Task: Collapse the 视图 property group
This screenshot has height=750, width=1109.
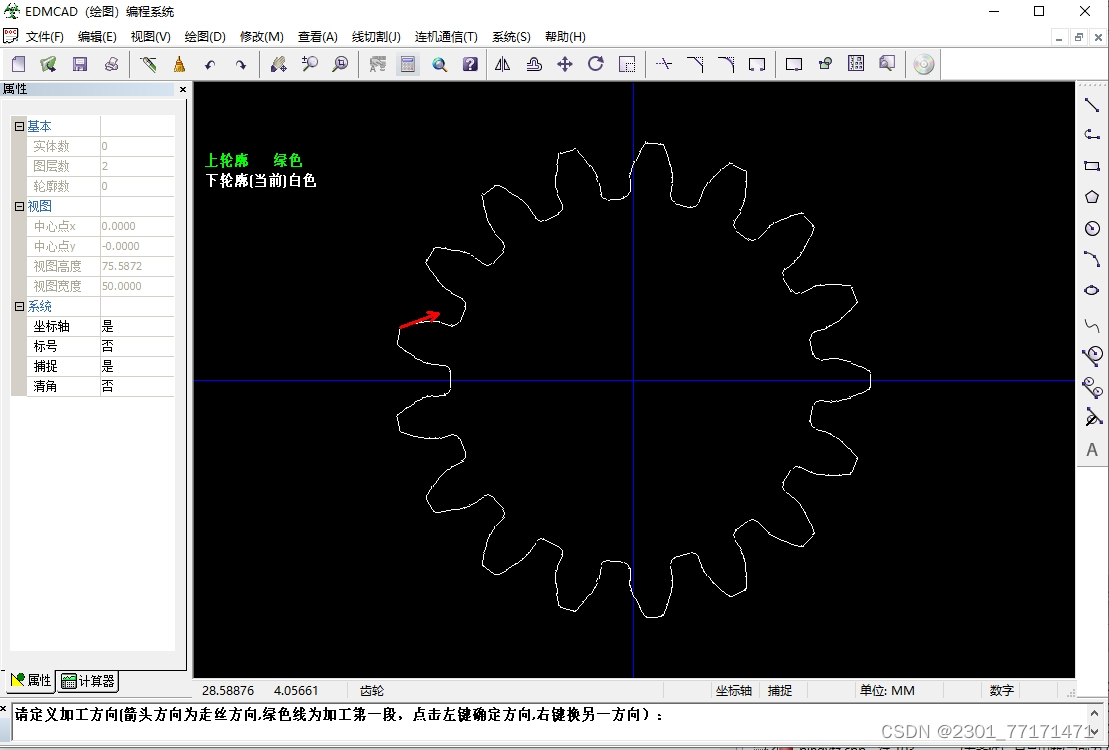Action: click(x=19, y=207)
